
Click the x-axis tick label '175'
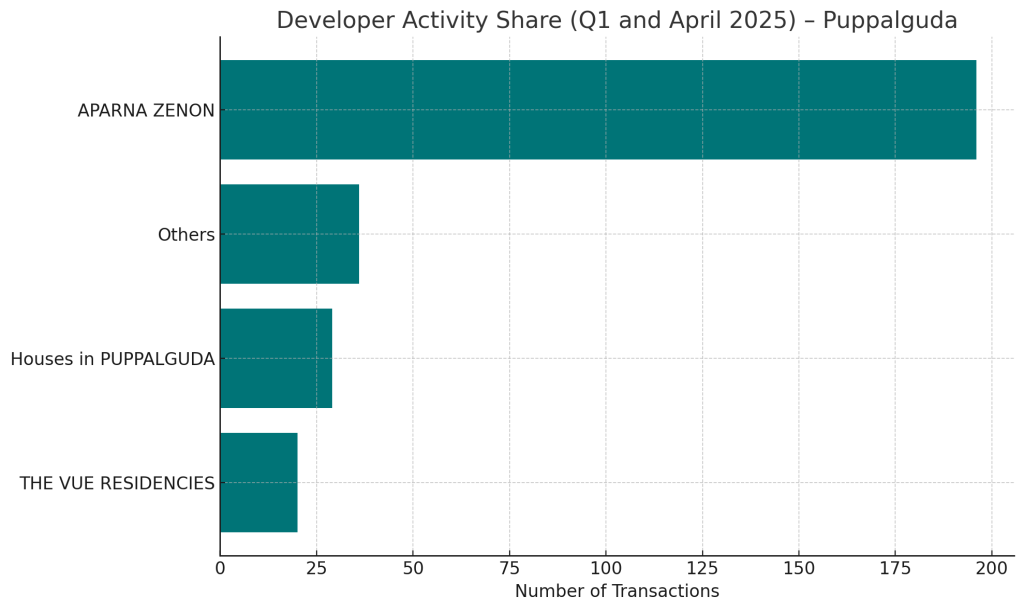[x=895, y=569]
